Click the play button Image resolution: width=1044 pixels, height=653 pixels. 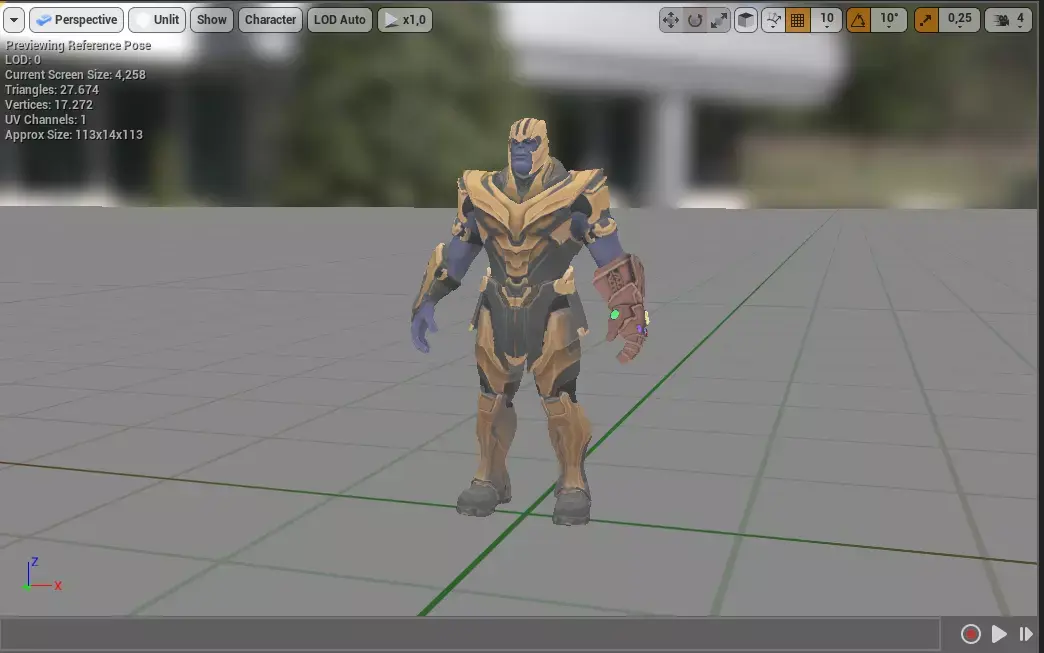(999, 634)
